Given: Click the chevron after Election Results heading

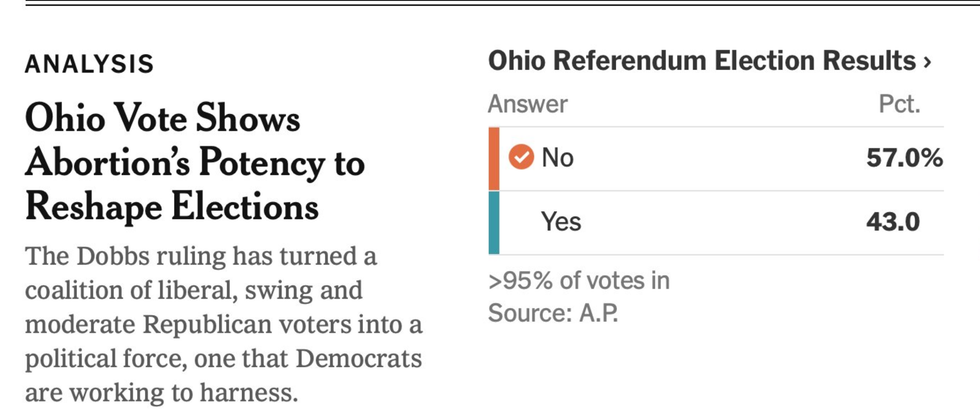Looking at the screenshot, I should pos(927,62).
